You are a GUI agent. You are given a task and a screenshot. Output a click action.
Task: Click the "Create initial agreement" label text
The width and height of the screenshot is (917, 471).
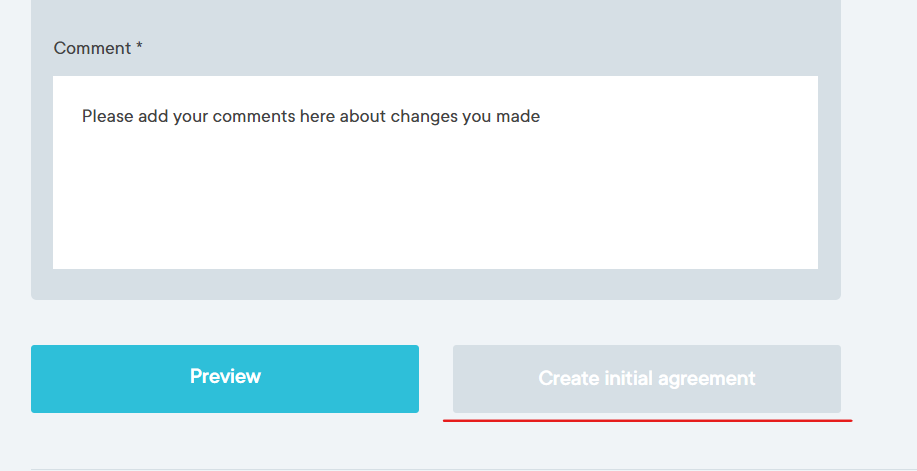pos(646,379)
